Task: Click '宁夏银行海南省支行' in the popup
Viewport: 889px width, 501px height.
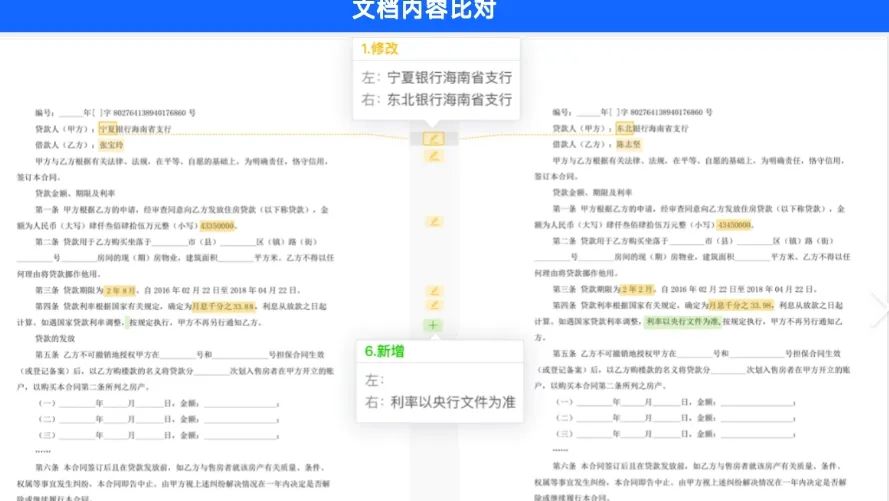Action: [x=449, y=77]
